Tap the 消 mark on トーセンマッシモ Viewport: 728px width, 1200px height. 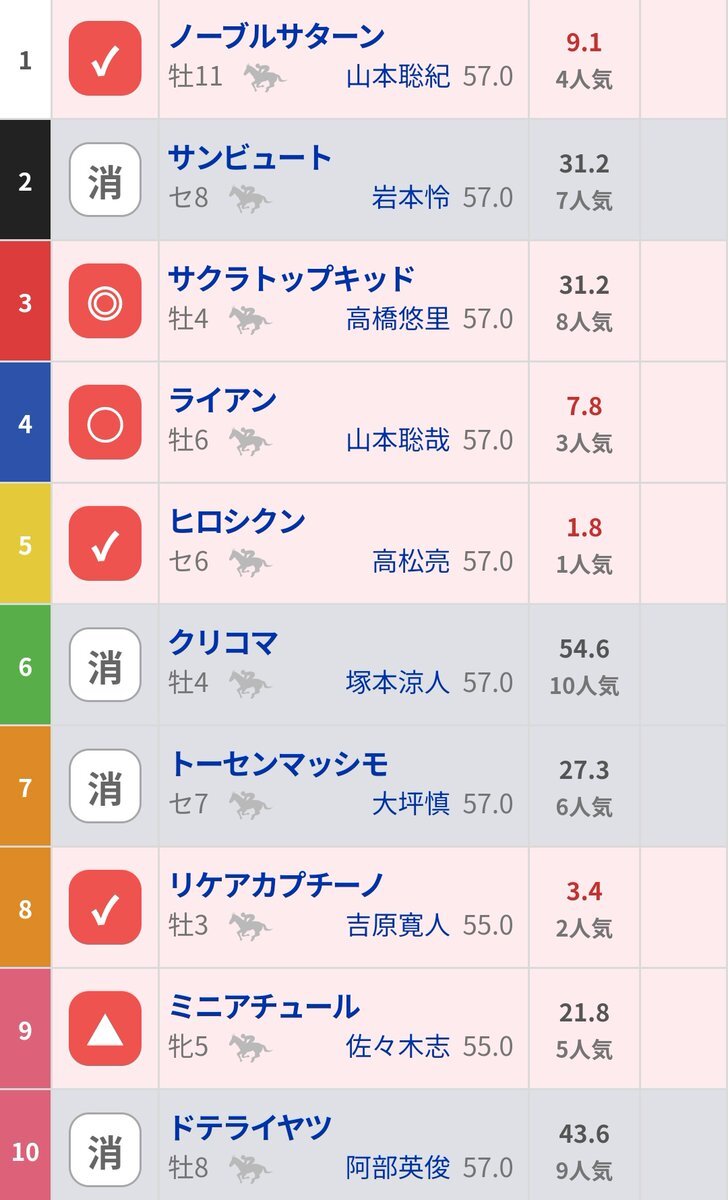tap(105, 787)
